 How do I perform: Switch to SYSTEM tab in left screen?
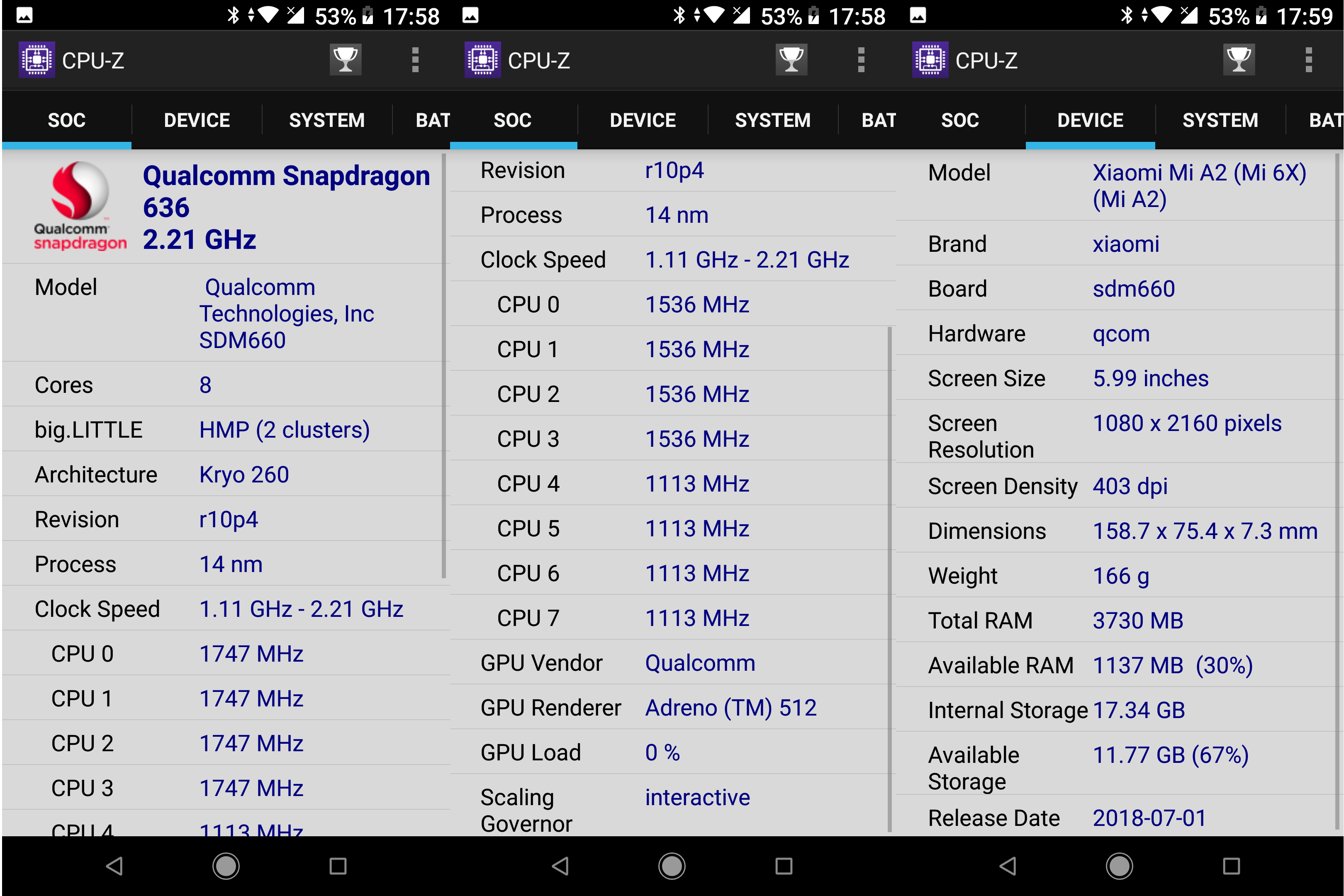point(327,121)
